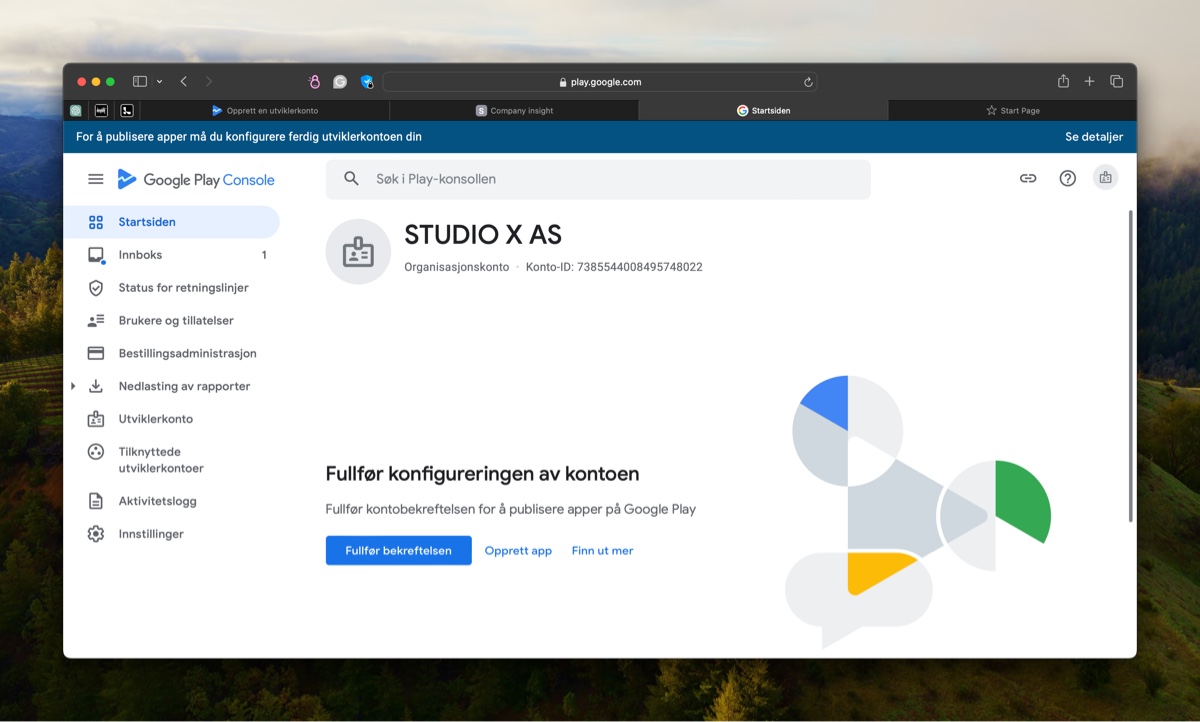Open Innboks sidebar item

point(172,255)
